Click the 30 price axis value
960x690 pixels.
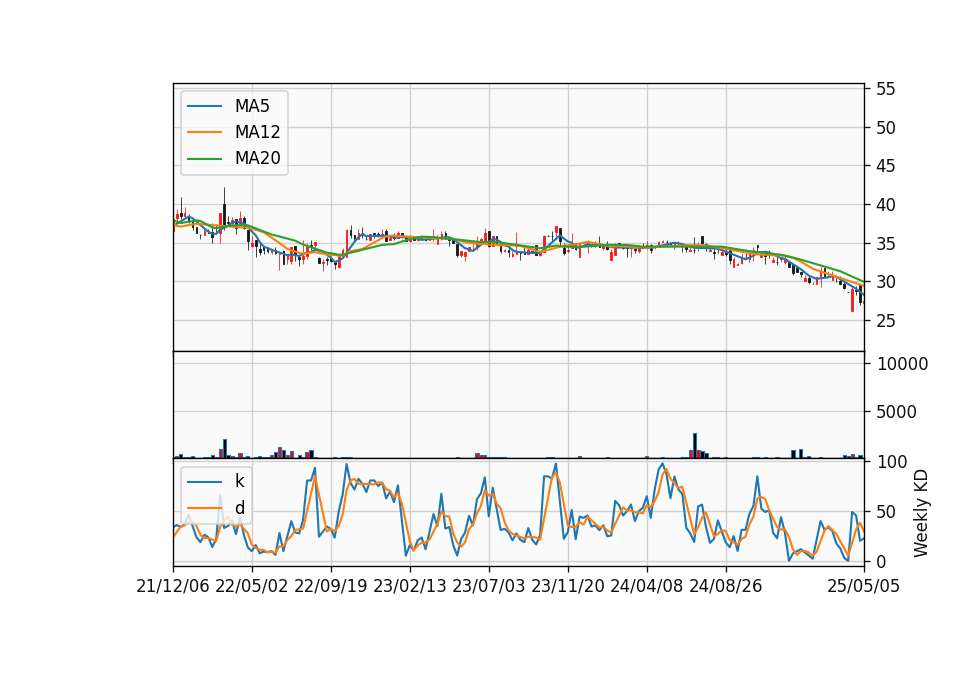[885, 282]
